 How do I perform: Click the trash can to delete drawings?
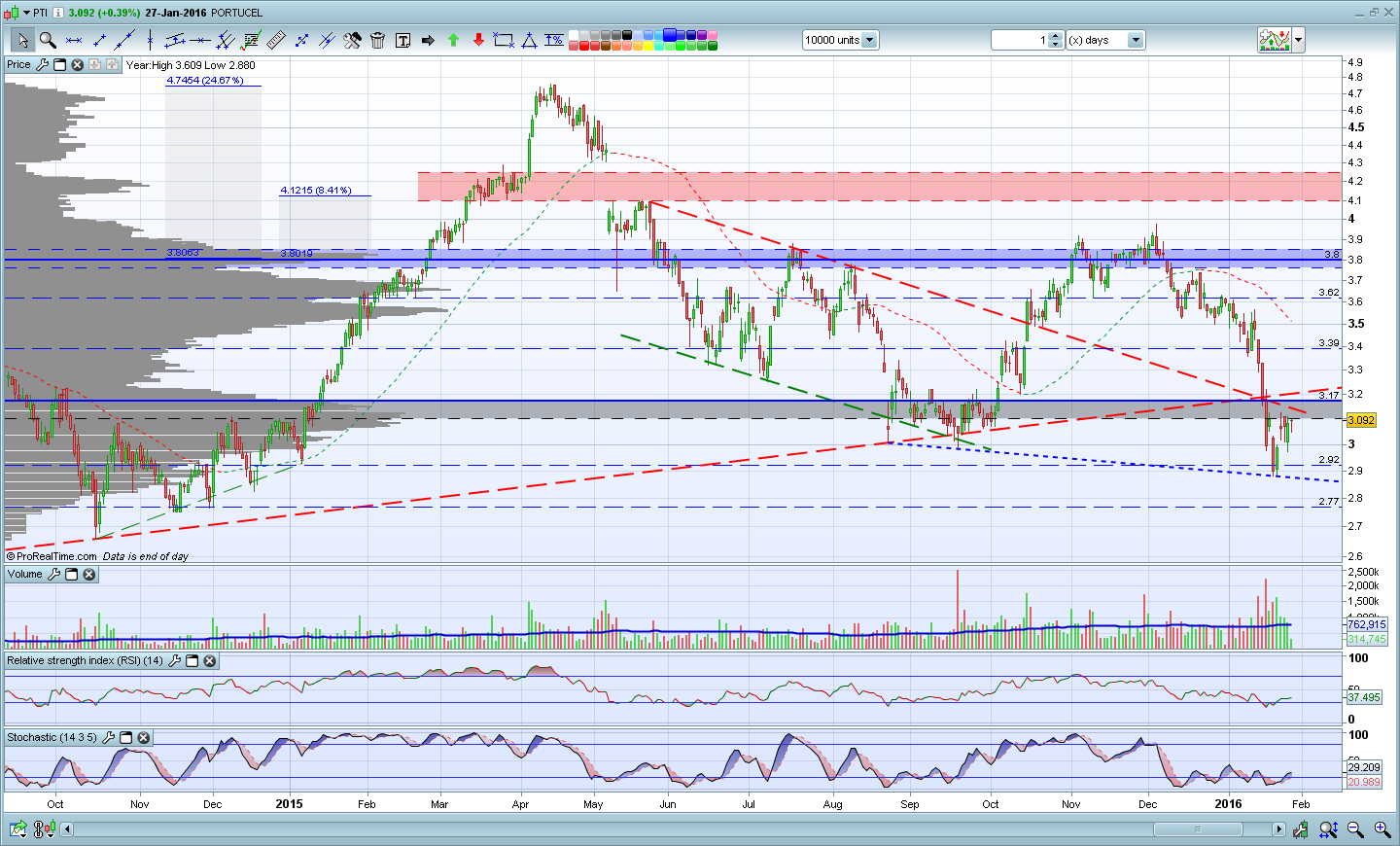coord(377,40)
